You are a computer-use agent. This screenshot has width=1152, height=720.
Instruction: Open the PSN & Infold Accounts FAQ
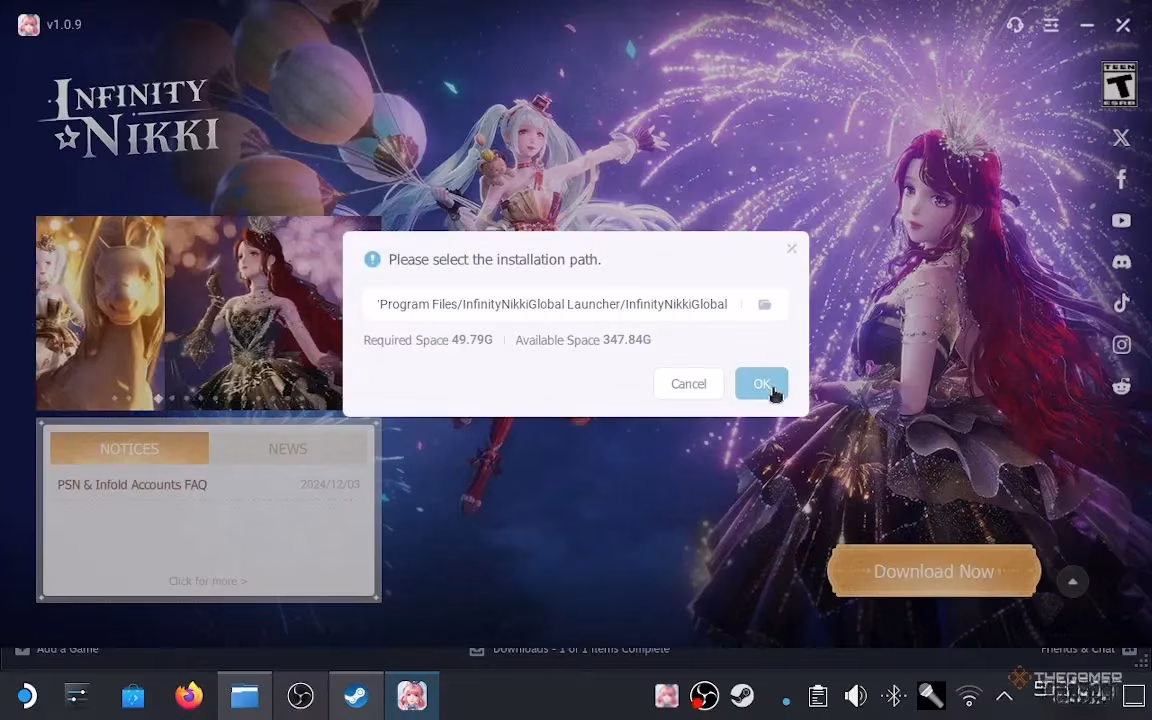pos(132,484)
